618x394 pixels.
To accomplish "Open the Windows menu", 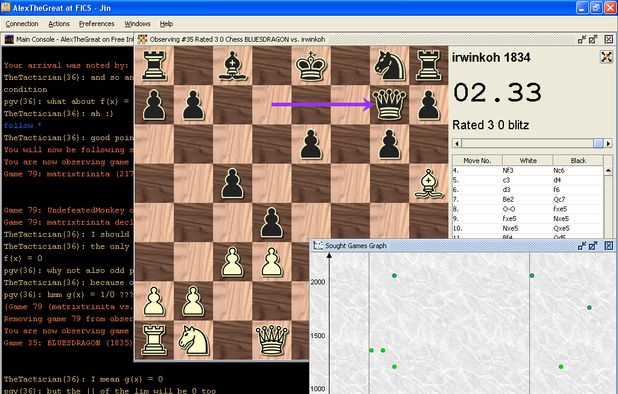I will [x=137, y=24].
